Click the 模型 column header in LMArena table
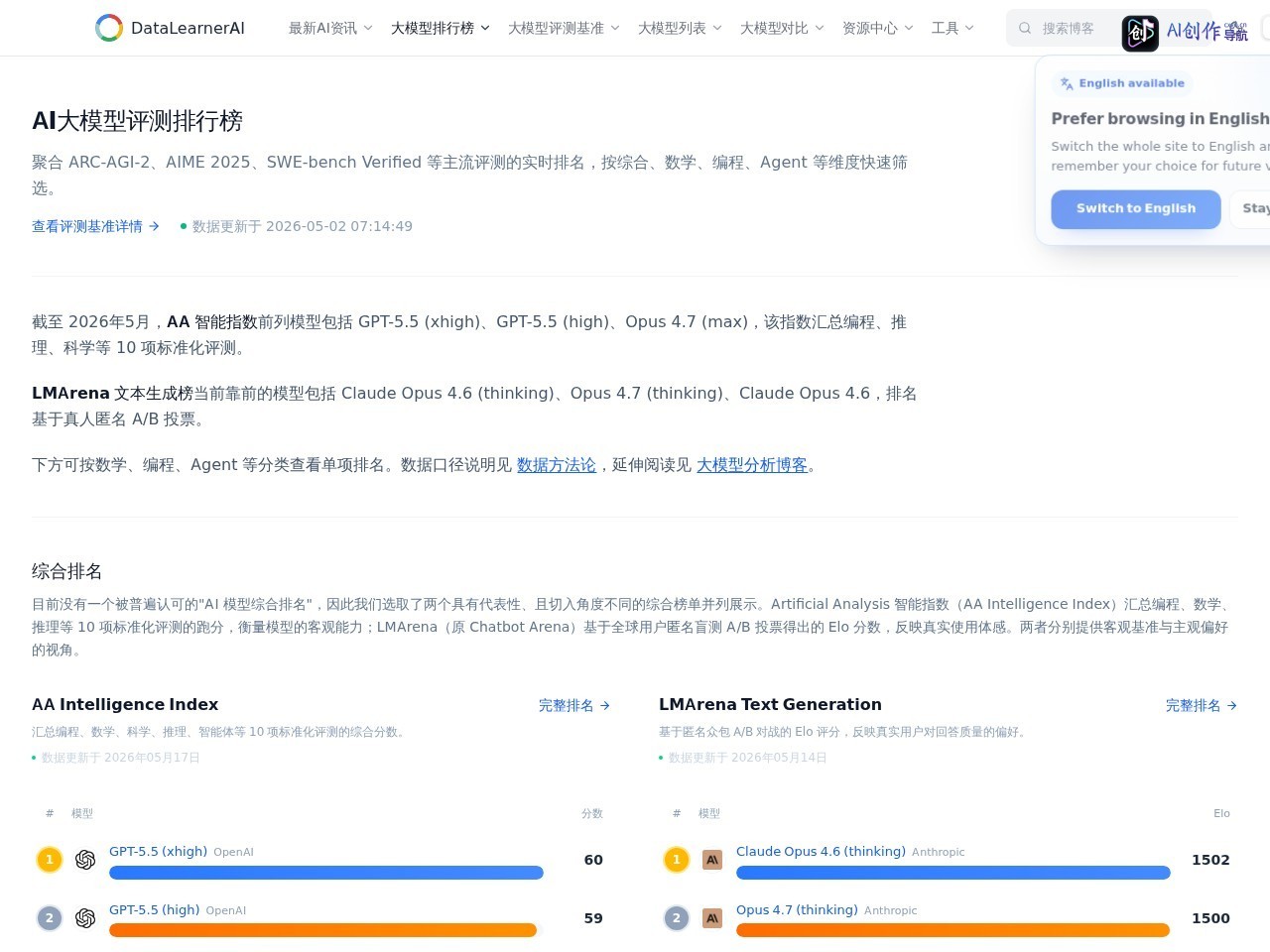 click(709, 813)
